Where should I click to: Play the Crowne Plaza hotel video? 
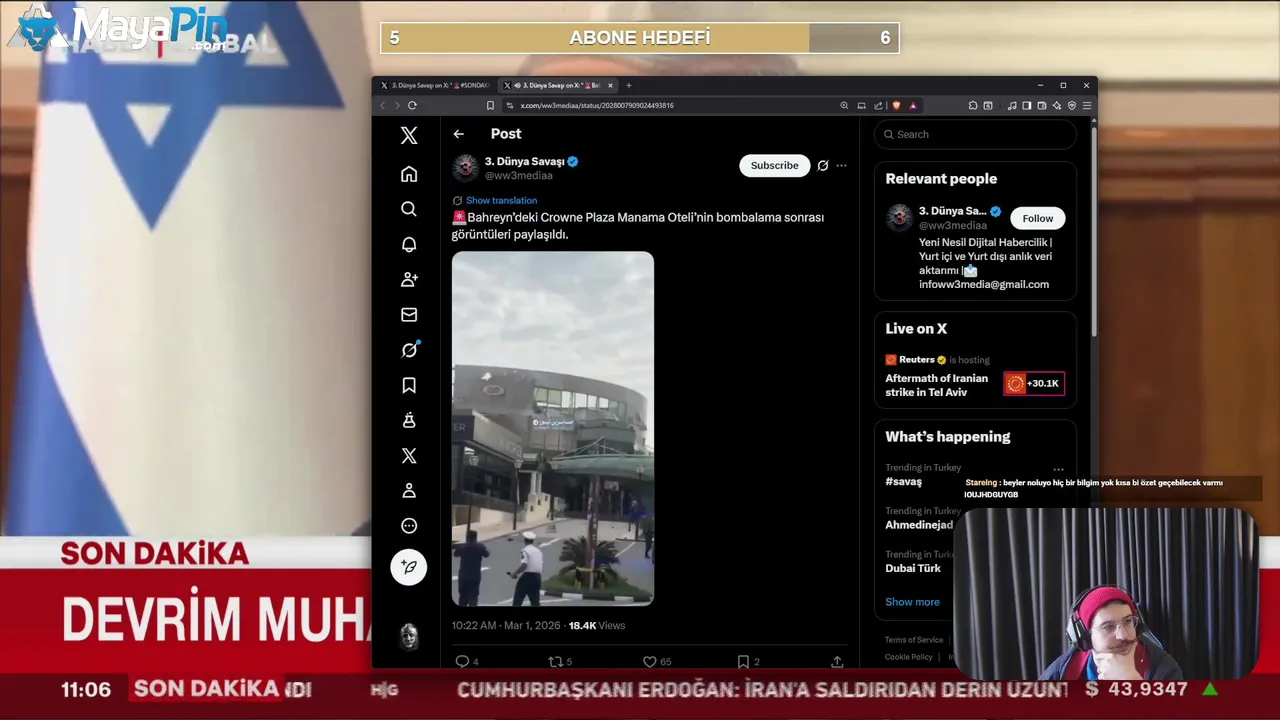click(553, 429)
